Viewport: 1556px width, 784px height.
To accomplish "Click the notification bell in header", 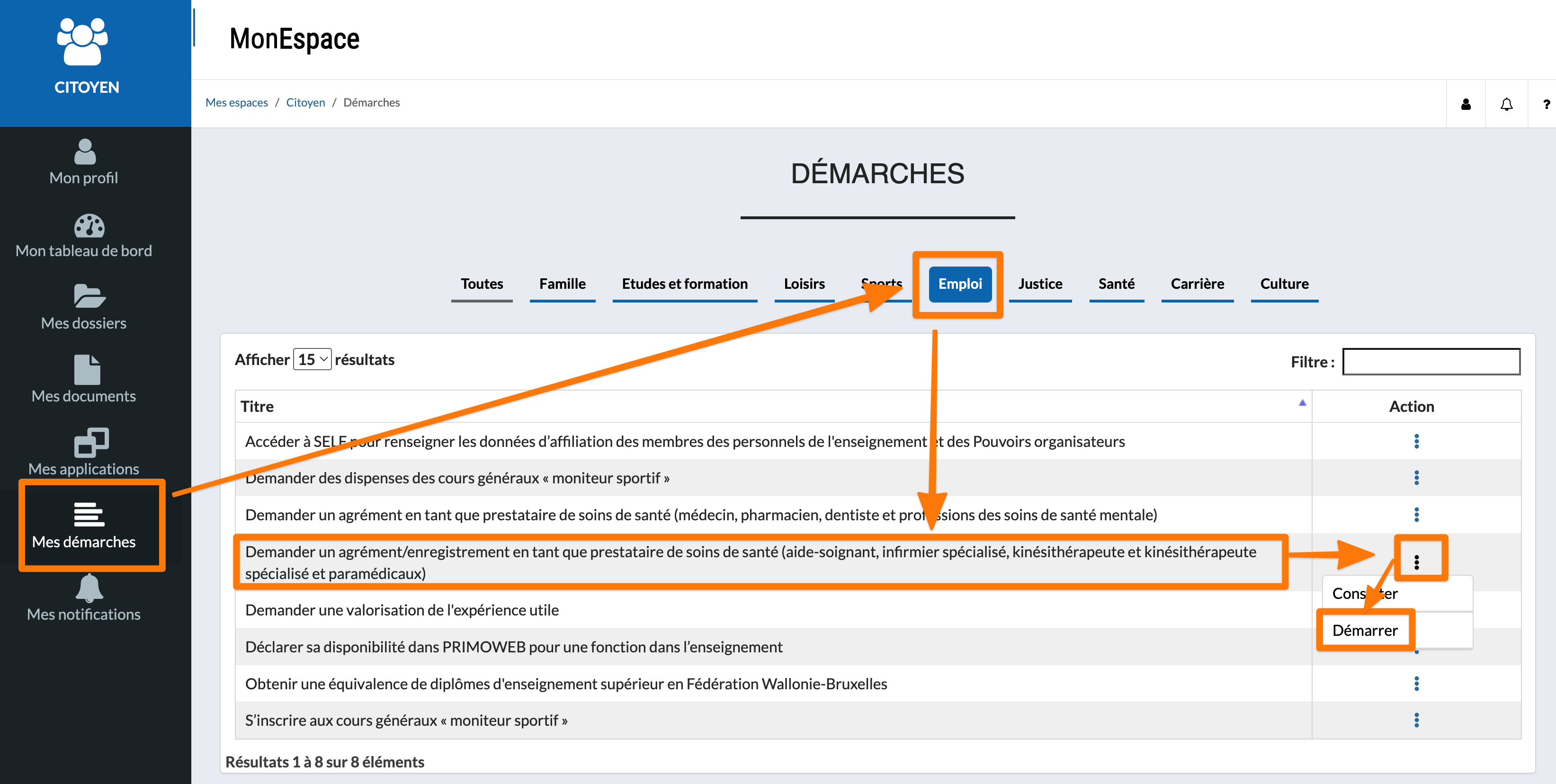I will [1506, 104].
